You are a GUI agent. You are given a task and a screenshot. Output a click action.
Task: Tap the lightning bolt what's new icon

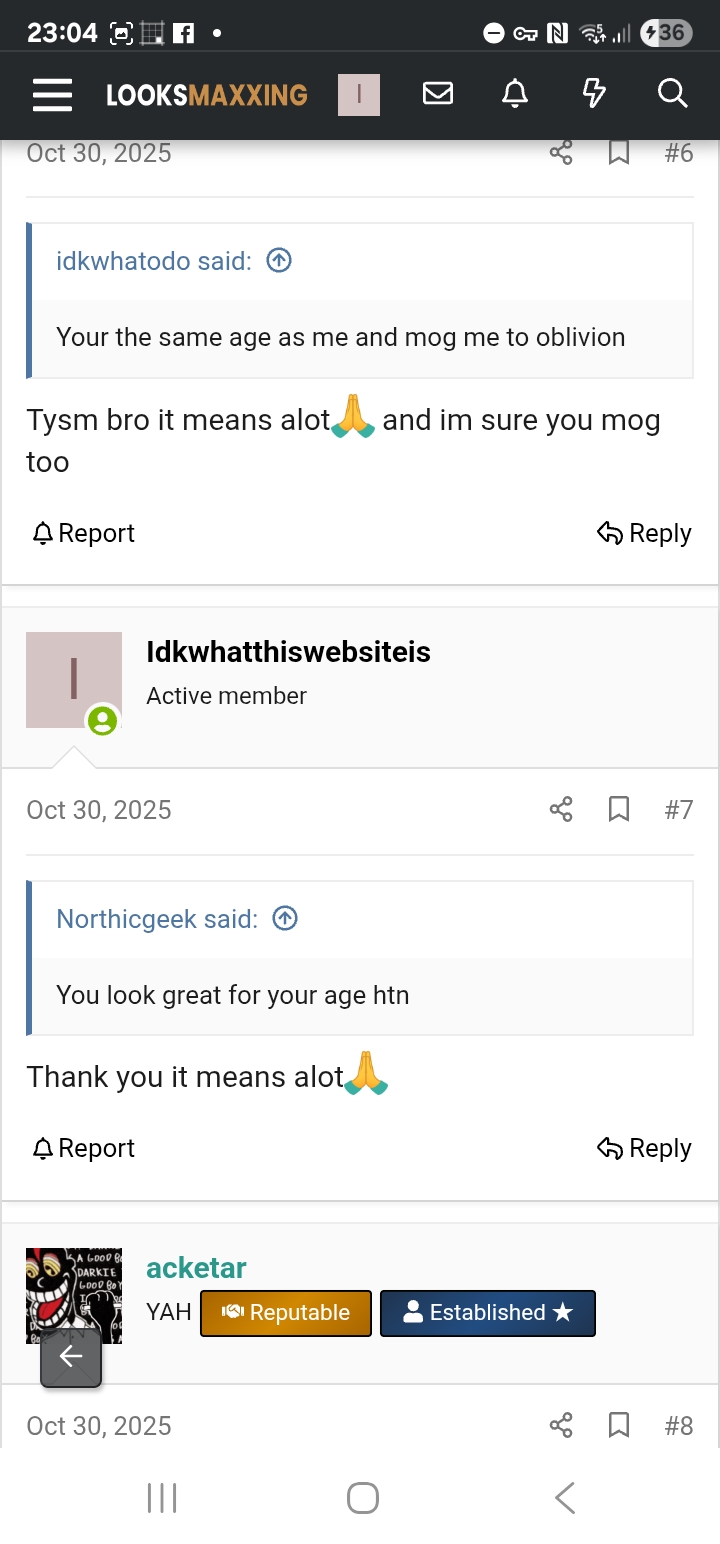pos(594,94)
